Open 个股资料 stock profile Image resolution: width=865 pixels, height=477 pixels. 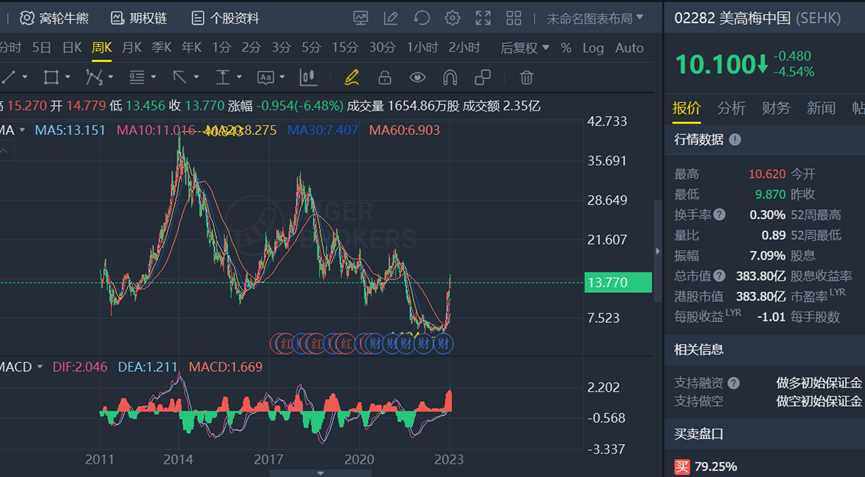point(225,18)
